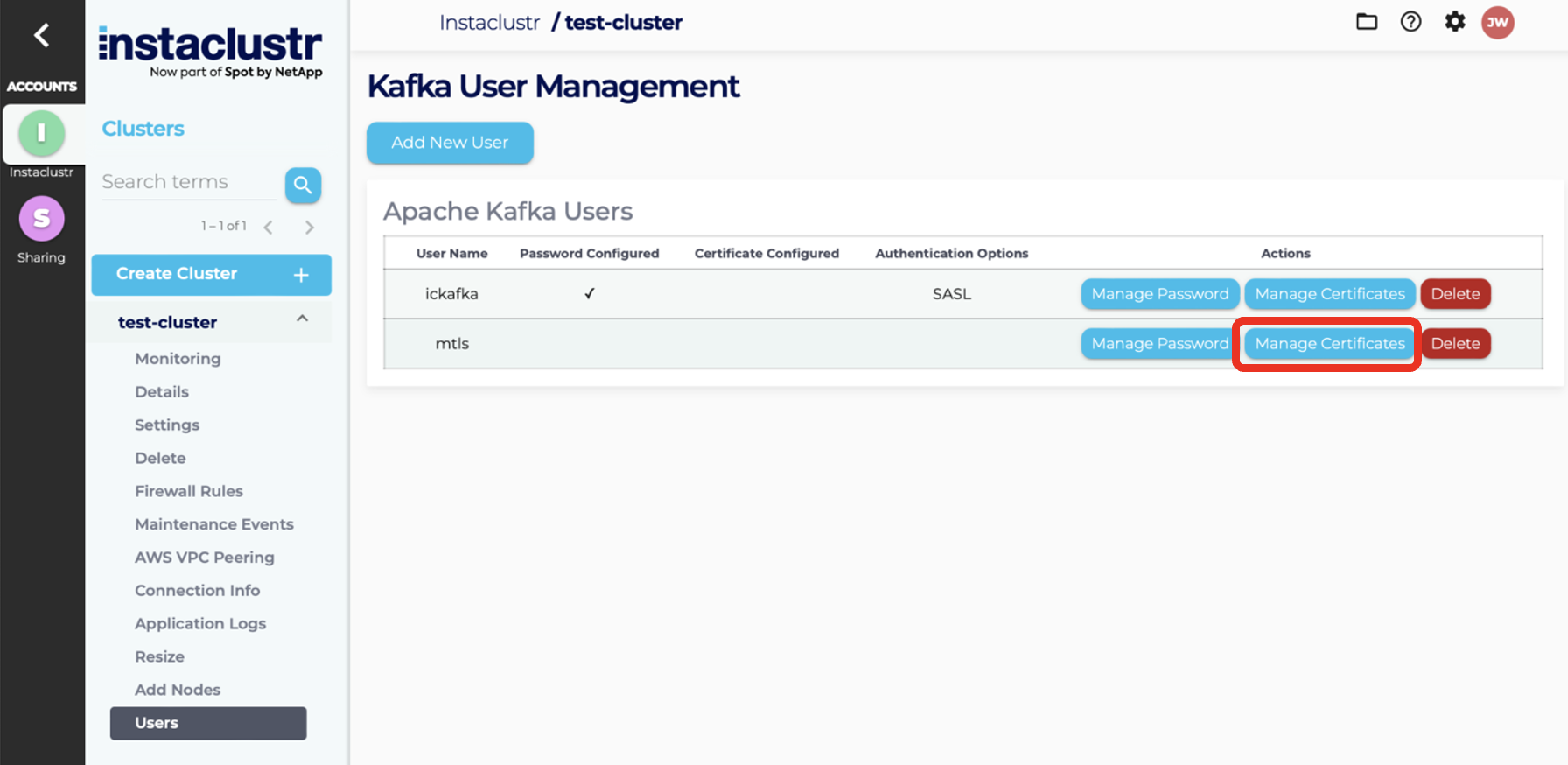The width and height of the screenshot is (1568, 765).
Task: Click the back arrow above Accounts
Action: 41,35
